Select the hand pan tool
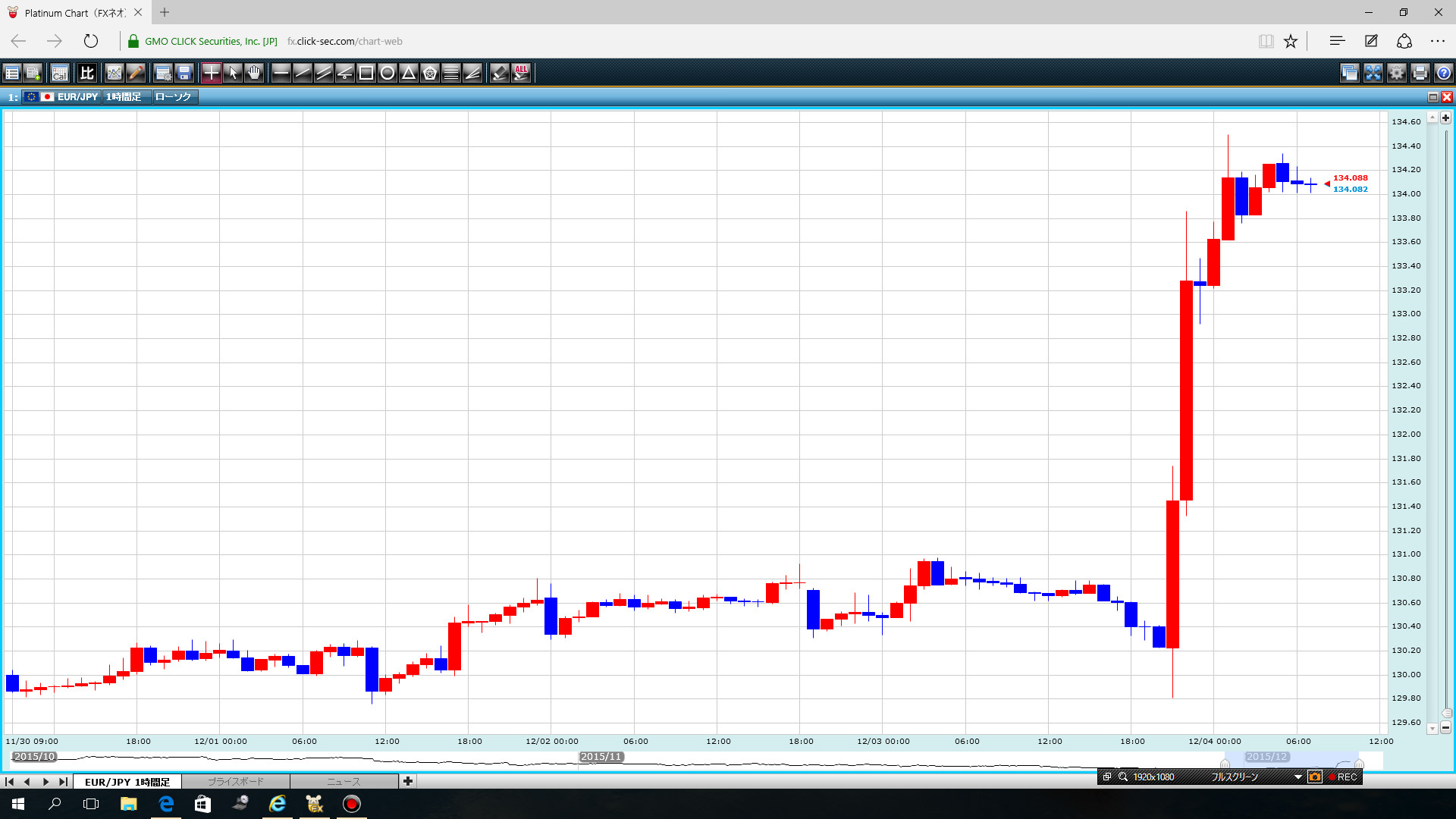Image resolution: width=1456 pixels, height=819 pixels. click(254, 73)
